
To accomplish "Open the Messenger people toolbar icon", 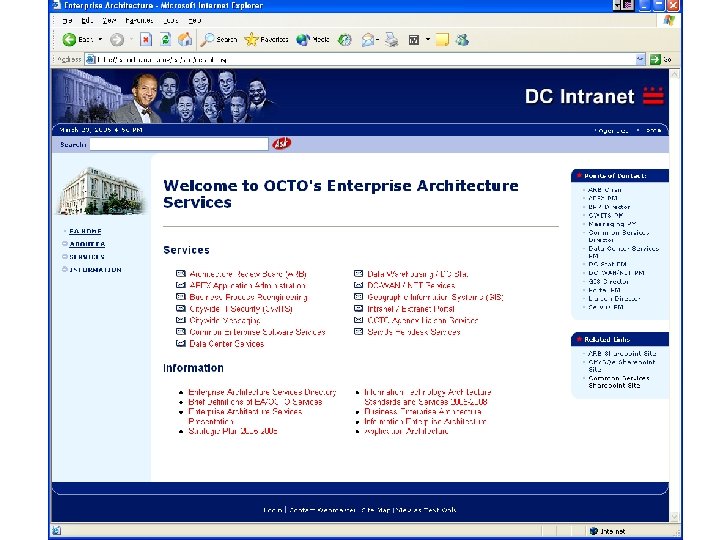I will click(462, 40).
